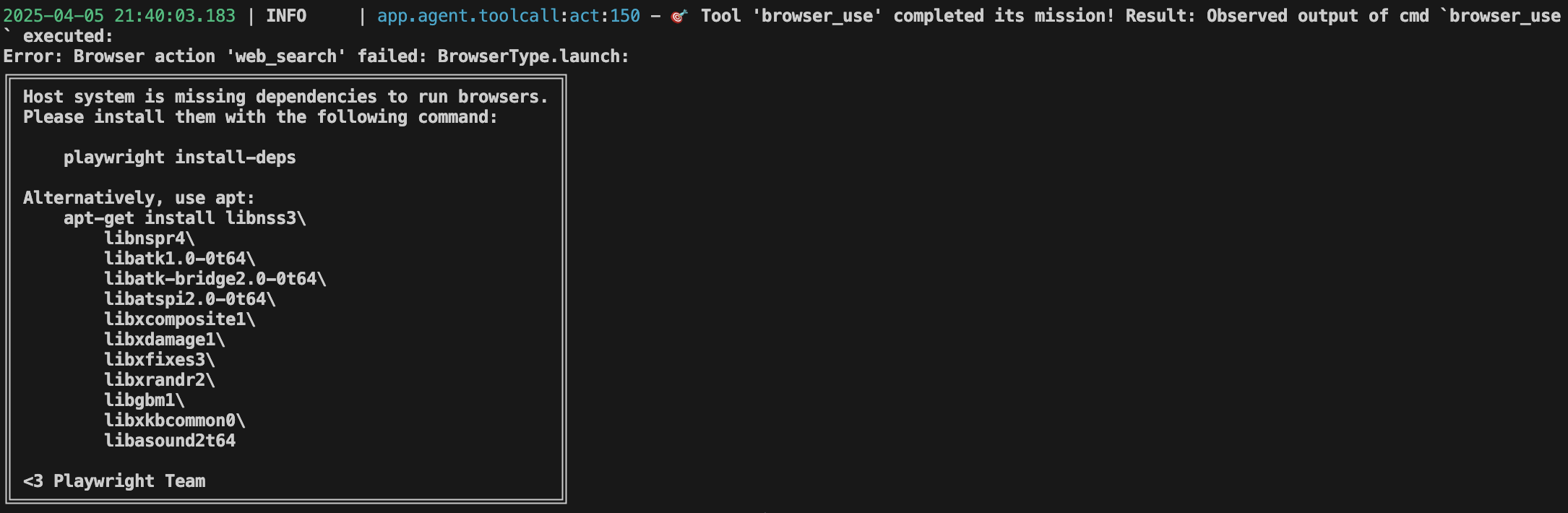This screenshot has width=1568, height=513.
Task: Select the libxcomposite1 package line
Action: click(180, 319)
